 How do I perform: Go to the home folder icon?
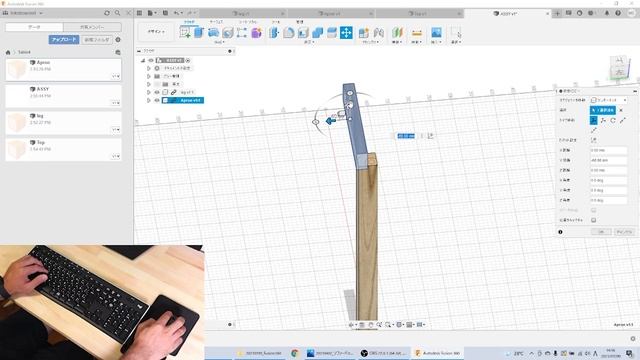[8, 52]
